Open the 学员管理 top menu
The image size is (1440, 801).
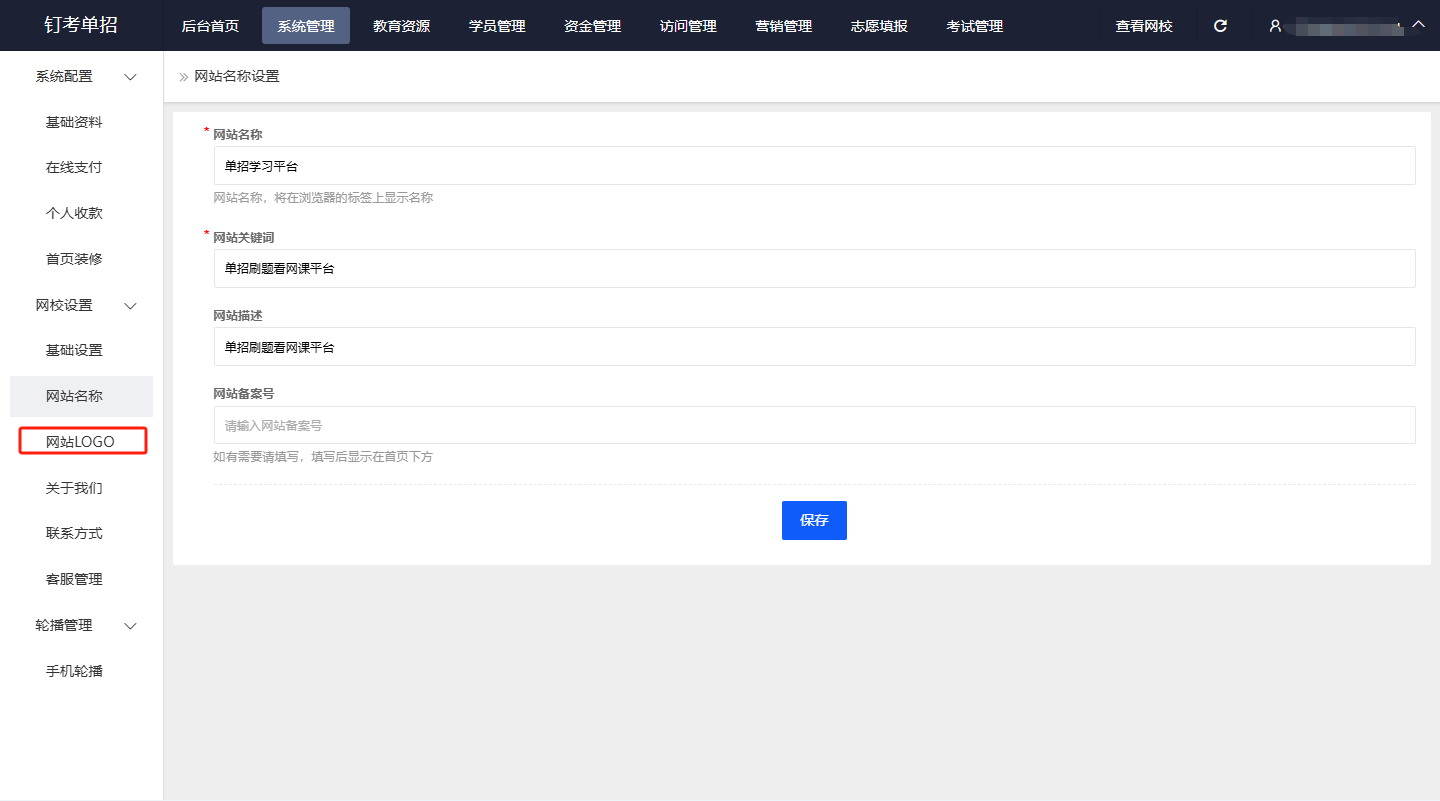(x=497, y=26)
